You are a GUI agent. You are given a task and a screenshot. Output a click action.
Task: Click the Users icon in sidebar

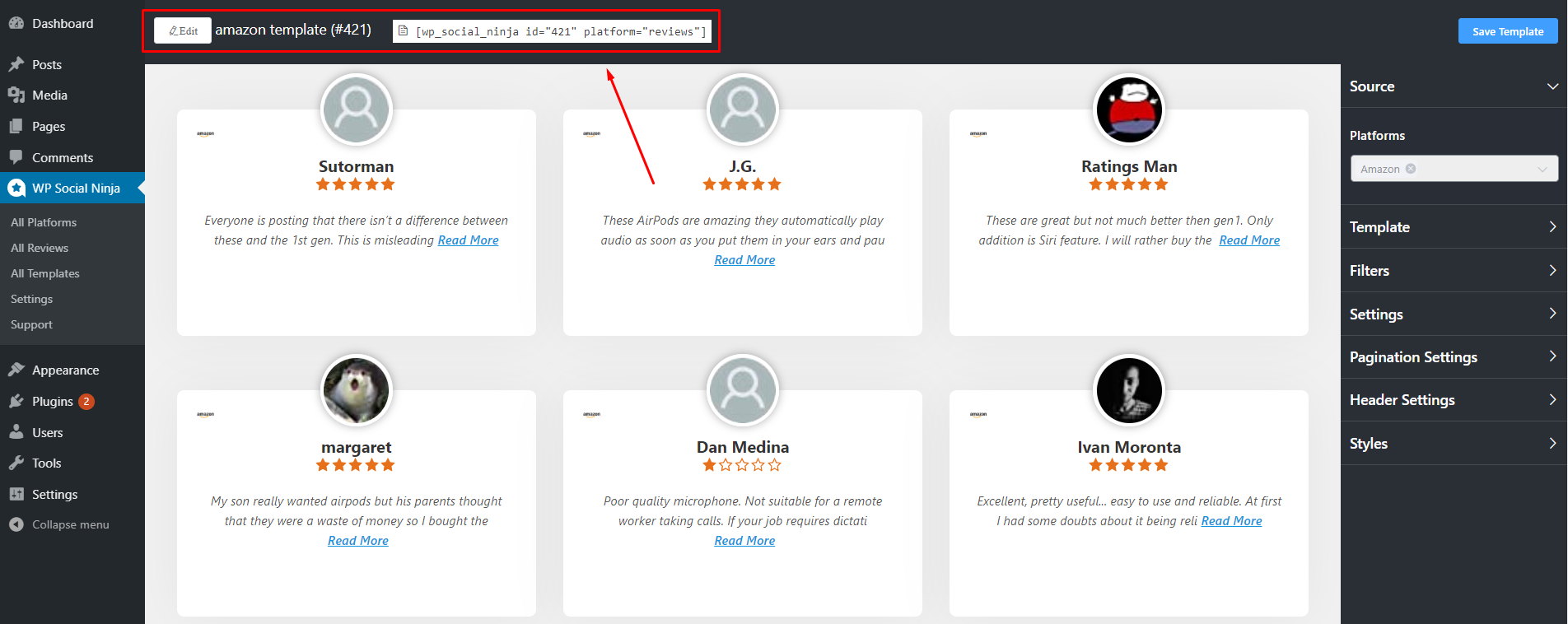(16, 432)
